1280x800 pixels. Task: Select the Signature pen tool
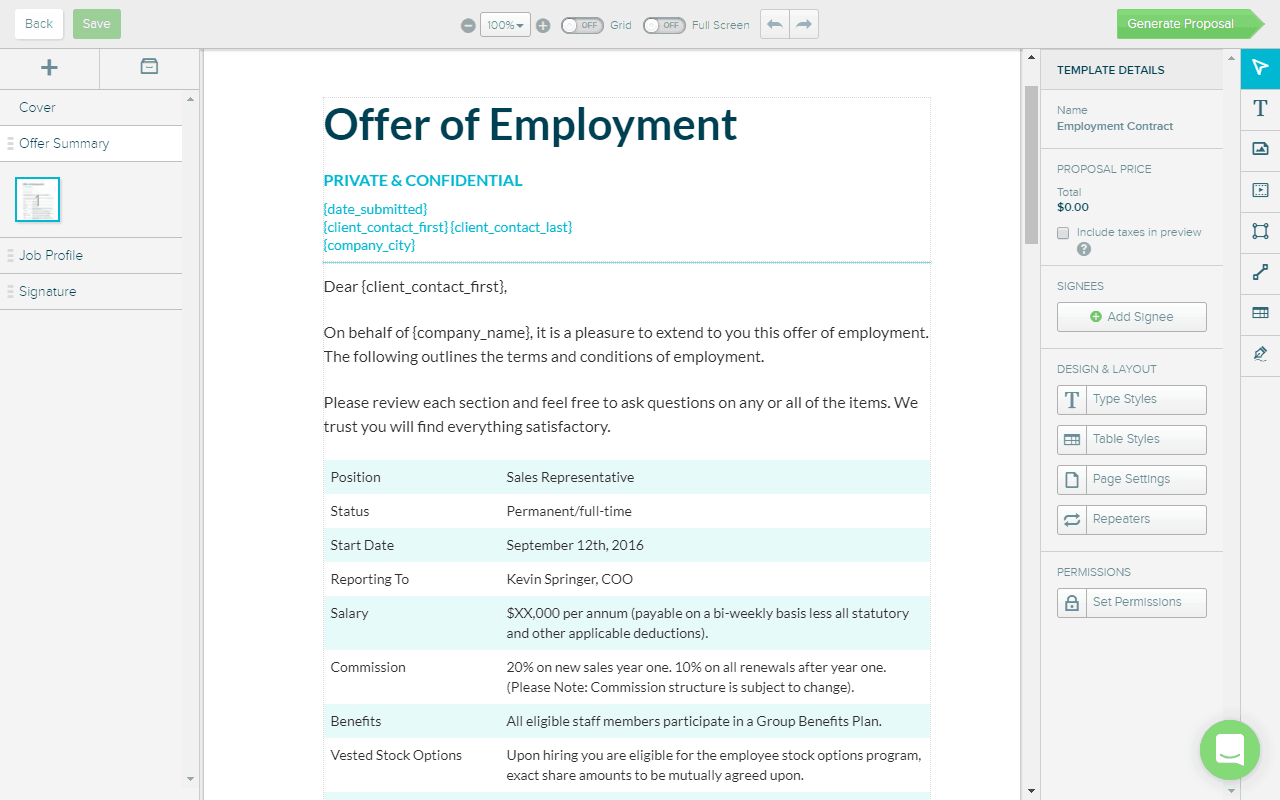coord(1260,354)
